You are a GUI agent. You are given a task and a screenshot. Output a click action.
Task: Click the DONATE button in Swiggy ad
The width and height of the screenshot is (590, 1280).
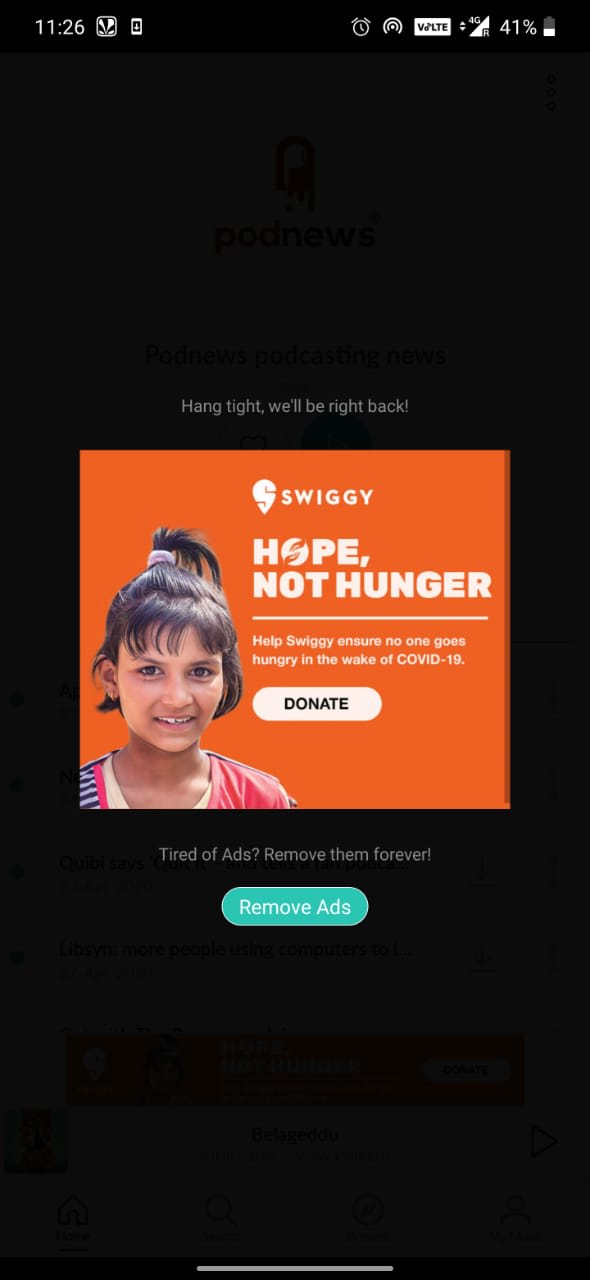317,703
